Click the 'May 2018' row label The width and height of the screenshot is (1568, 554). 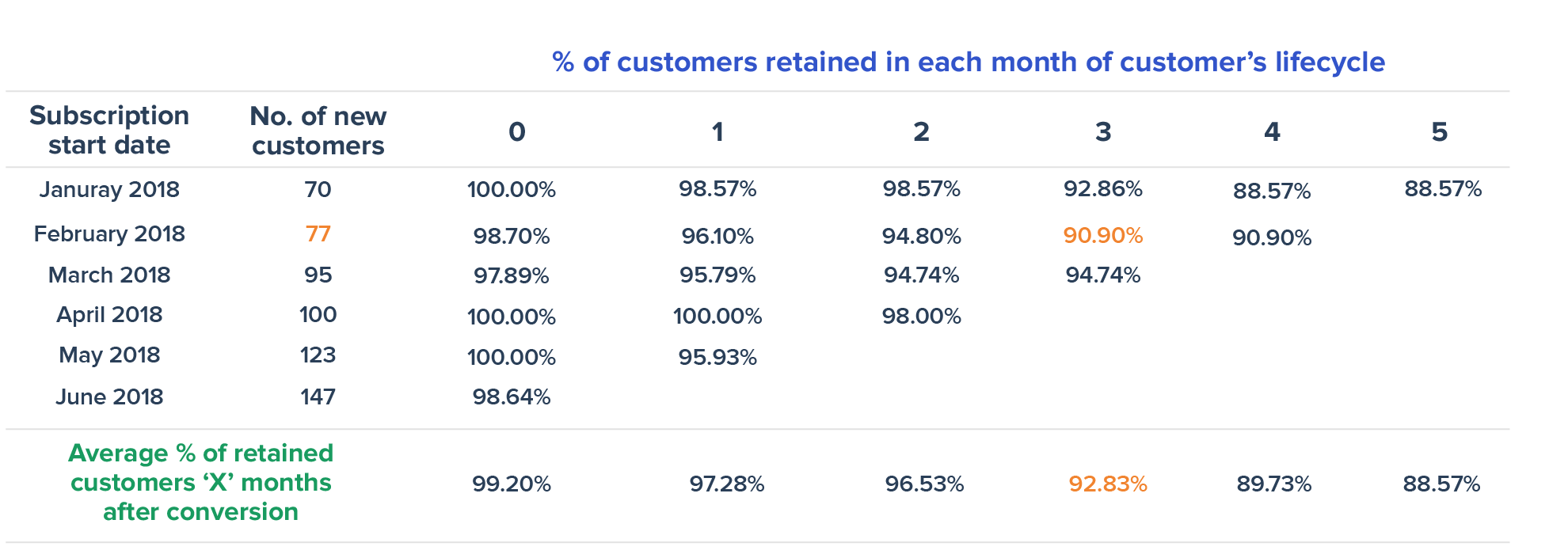[109, 355]
